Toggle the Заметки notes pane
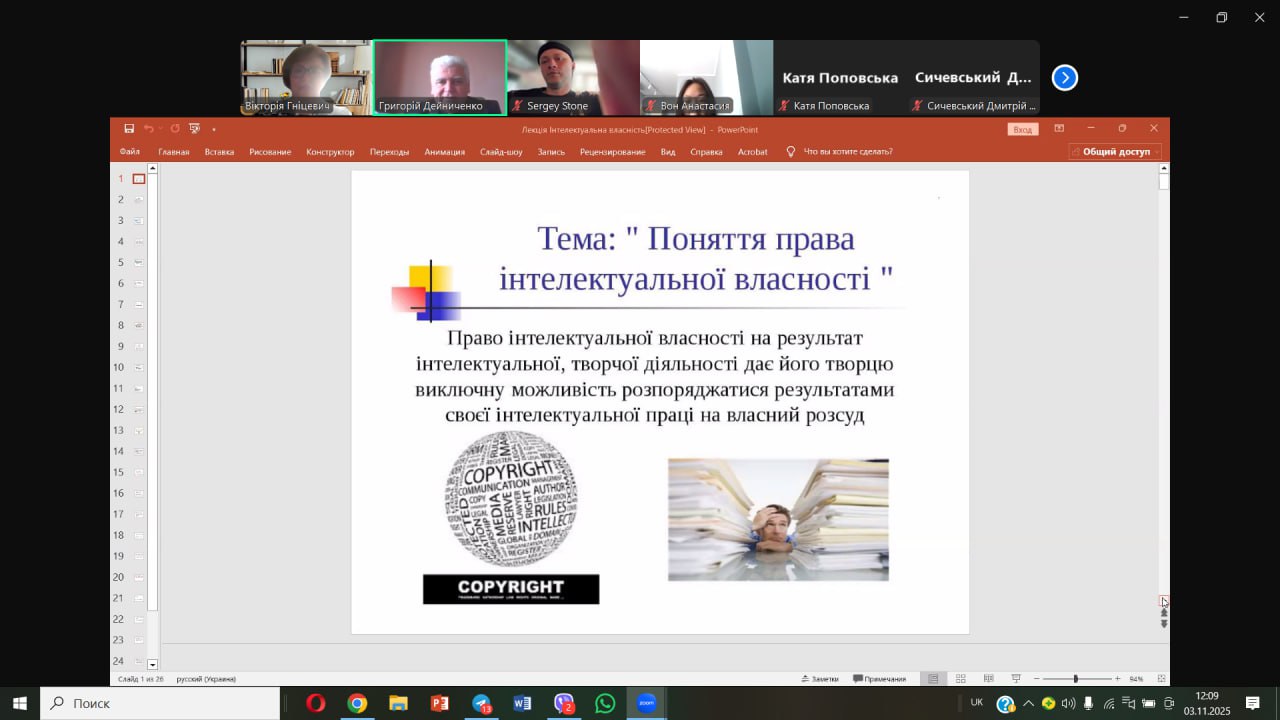Image resolution: width=1280 pixels, height=720 pixels. tap(819, 679)
